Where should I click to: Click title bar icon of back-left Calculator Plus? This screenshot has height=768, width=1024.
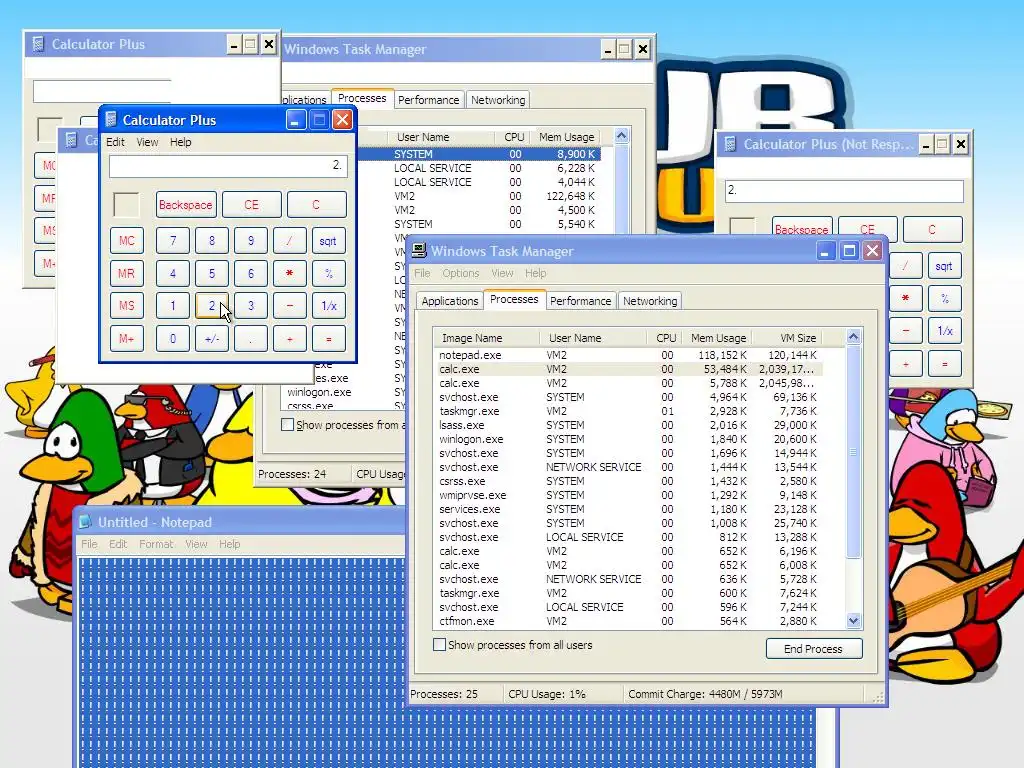click(x=39, y=44)
